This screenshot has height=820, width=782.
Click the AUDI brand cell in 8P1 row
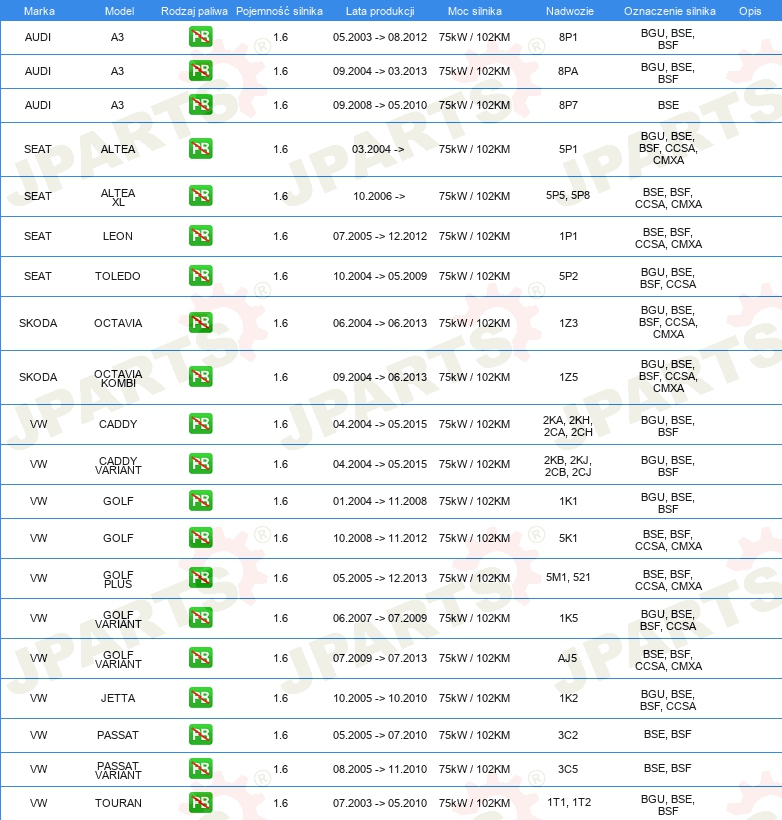(38, 37)
